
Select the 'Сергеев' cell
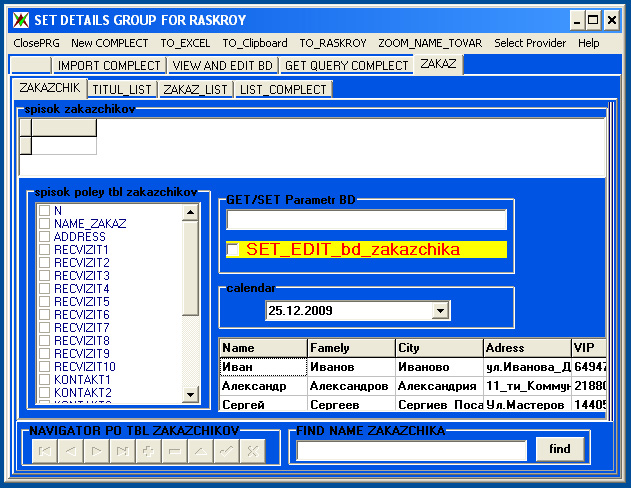pyautogui.click(x=351, y=404)
